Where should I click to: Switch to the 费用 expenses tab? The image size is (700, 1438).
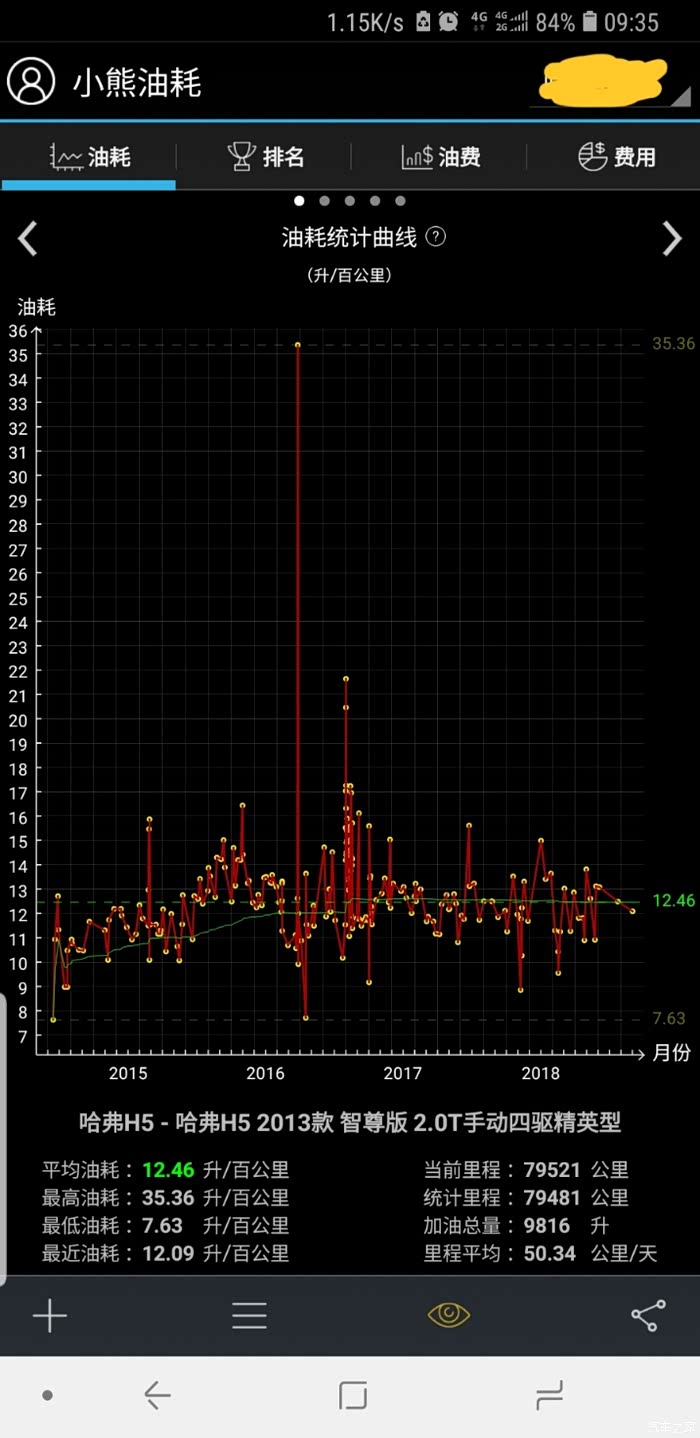point(616,157)
